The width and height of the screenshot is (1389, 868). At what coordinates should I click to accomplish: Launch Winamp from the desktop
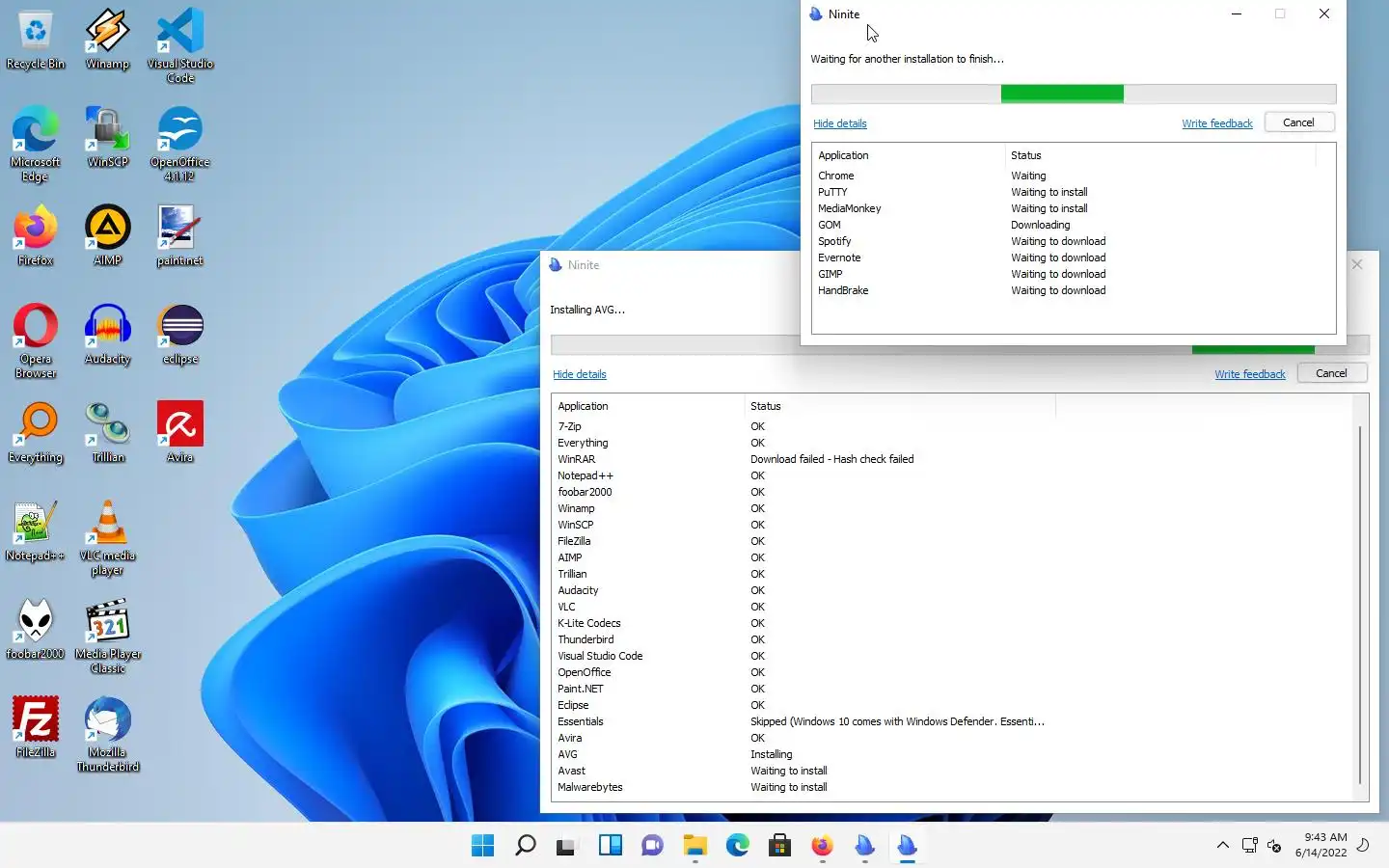click(107, 41)
